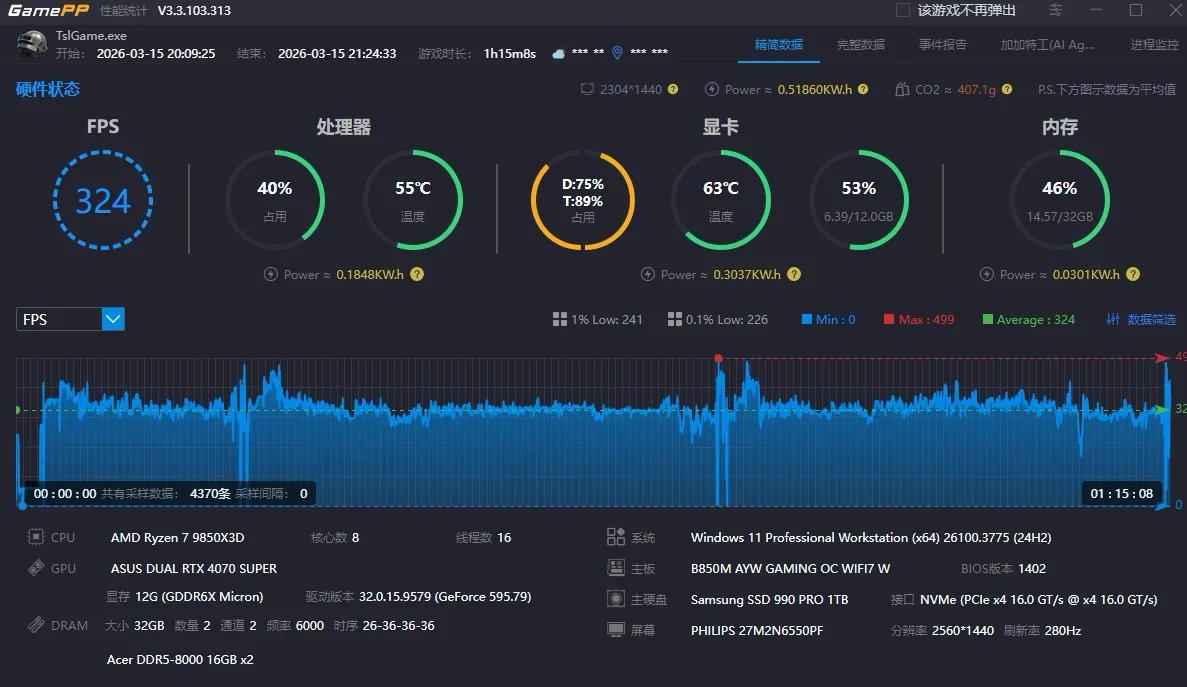Screen dimensions: 1187x687
Task: Click the CPU chip icon in specs
Action: (x=36, y=536)
